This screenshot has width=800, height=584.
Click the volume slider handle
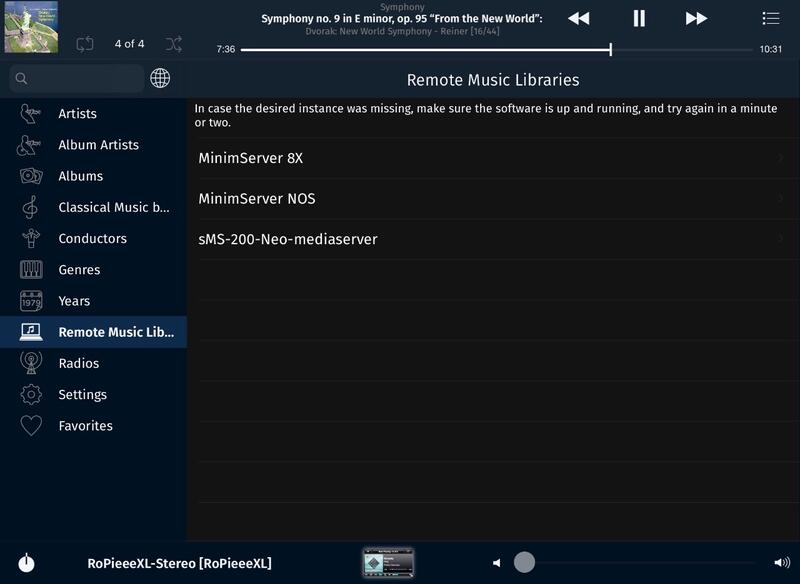pos(524,562)
